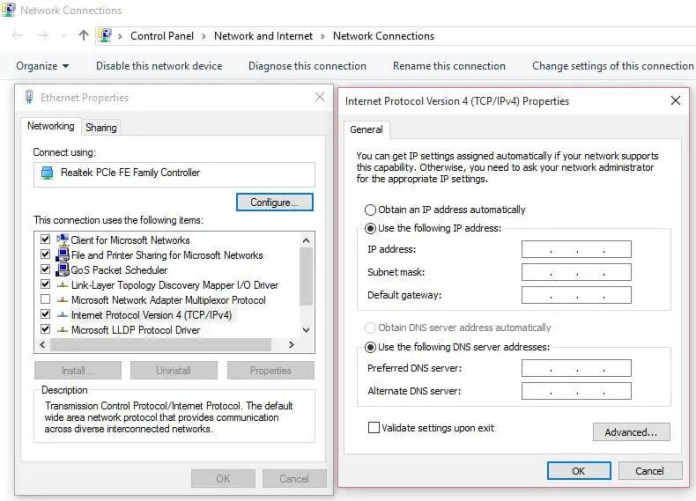Click the Subnet mask input field
Image resolution: width=696 pixels, height=501 pixels.
(x=576, y=272)
